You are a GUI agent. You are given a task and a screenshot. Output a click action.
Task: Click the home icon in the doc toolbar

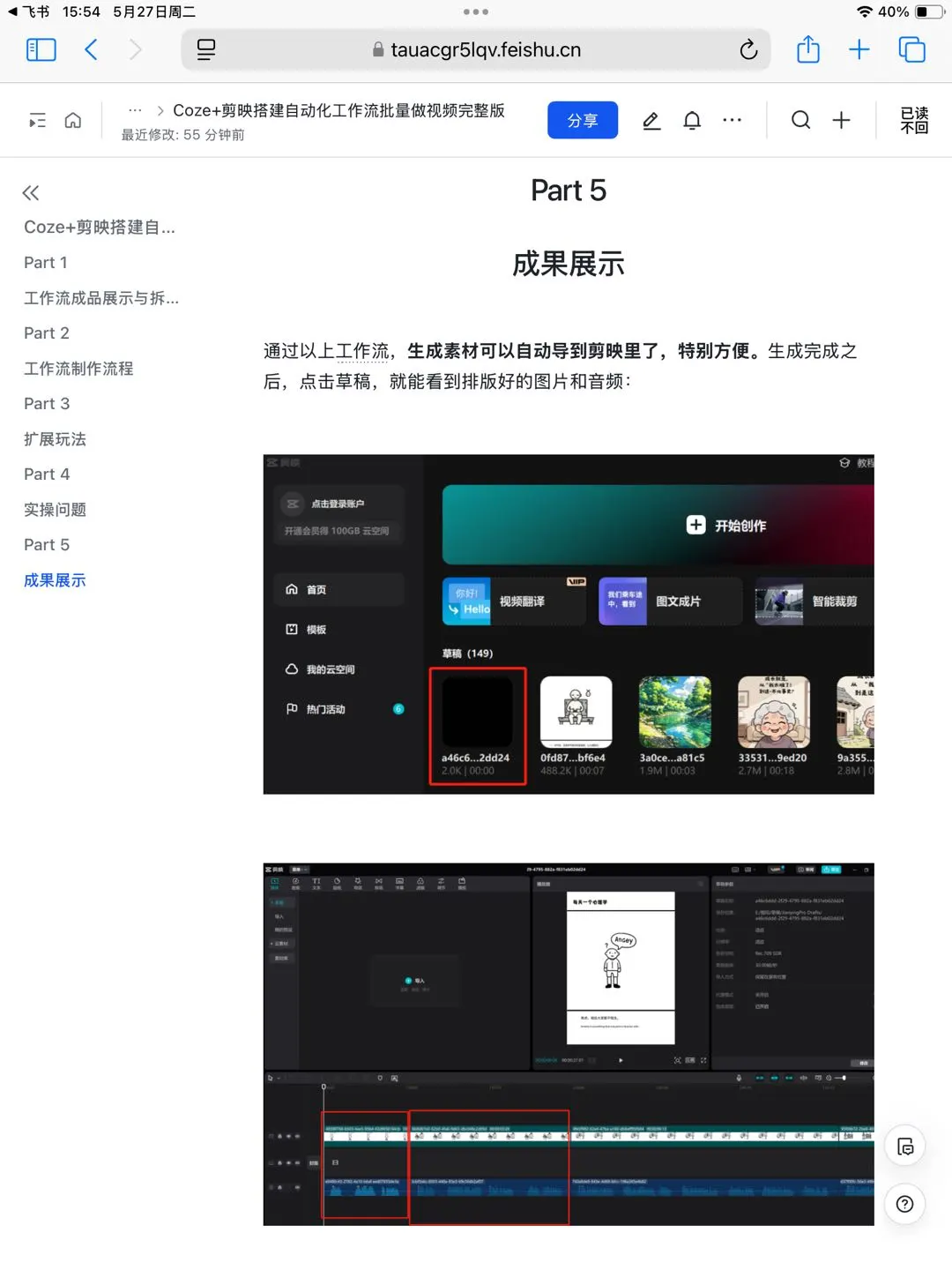(73, 120)
